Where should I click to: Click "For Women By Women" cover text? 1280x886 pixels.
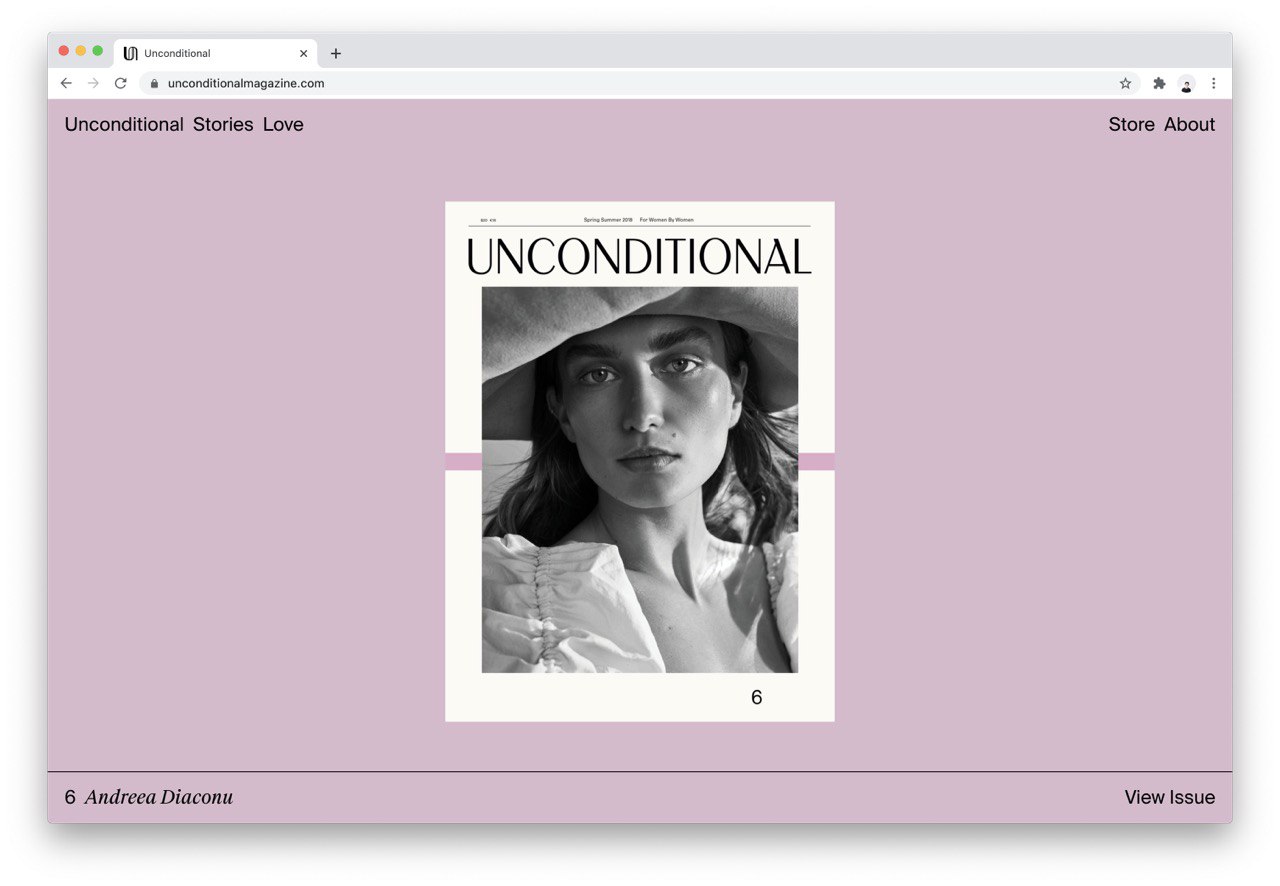click(666, 220)
